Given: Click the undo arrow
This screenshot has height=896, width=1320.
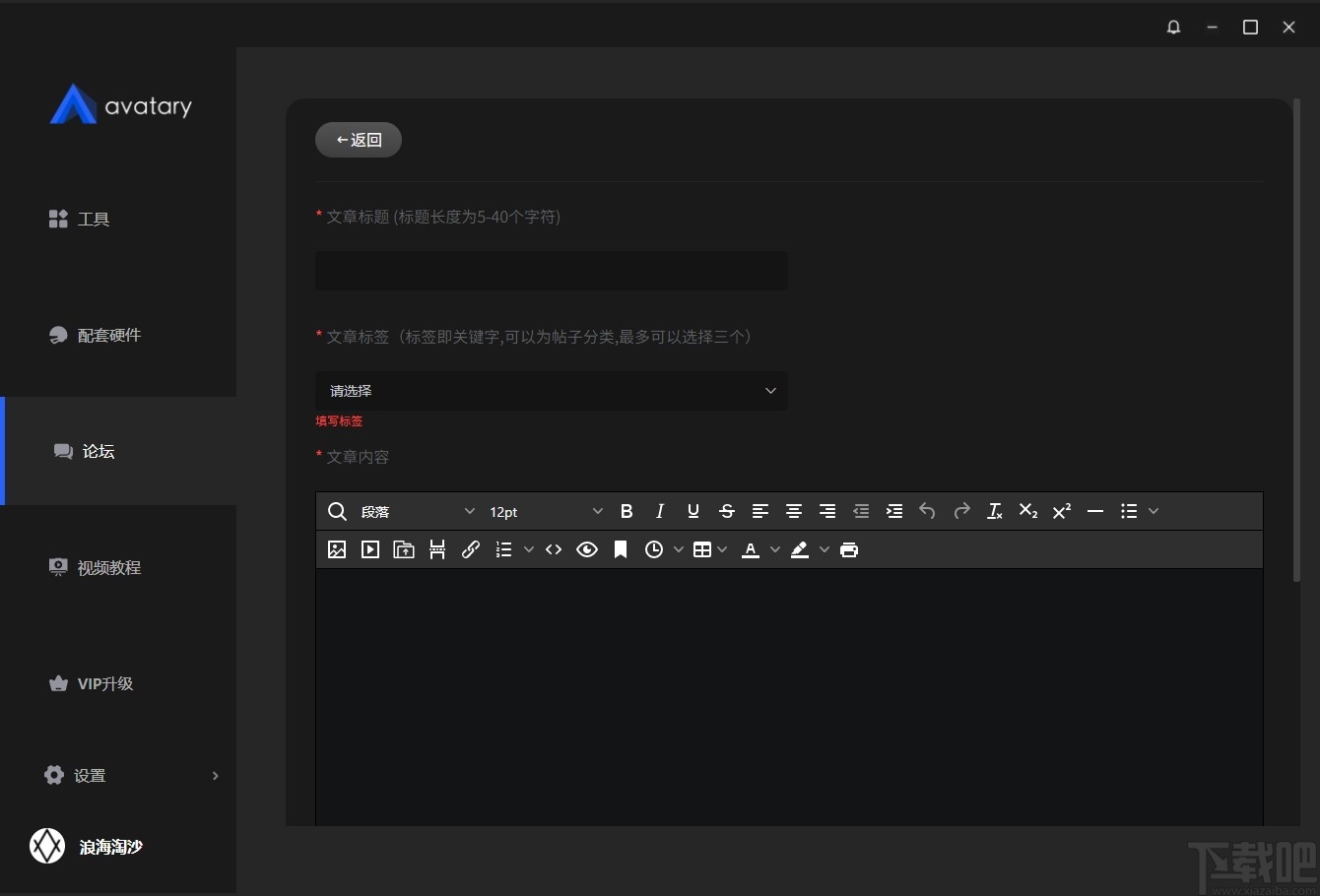Looking at the screenshot, I should [926, 511].
